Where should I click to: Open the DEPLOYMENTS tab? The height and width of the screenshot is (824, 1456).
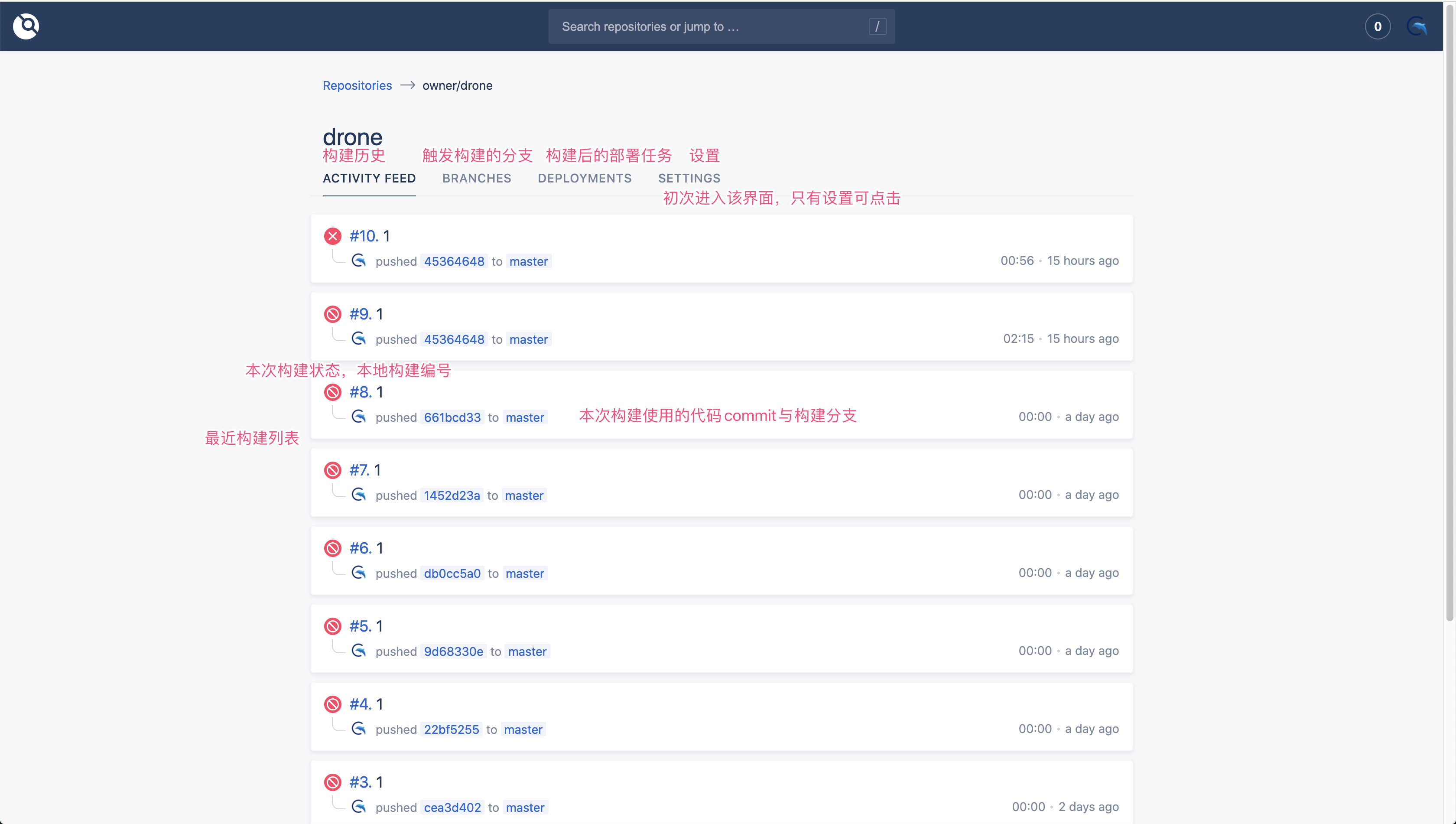click(584, 178)
